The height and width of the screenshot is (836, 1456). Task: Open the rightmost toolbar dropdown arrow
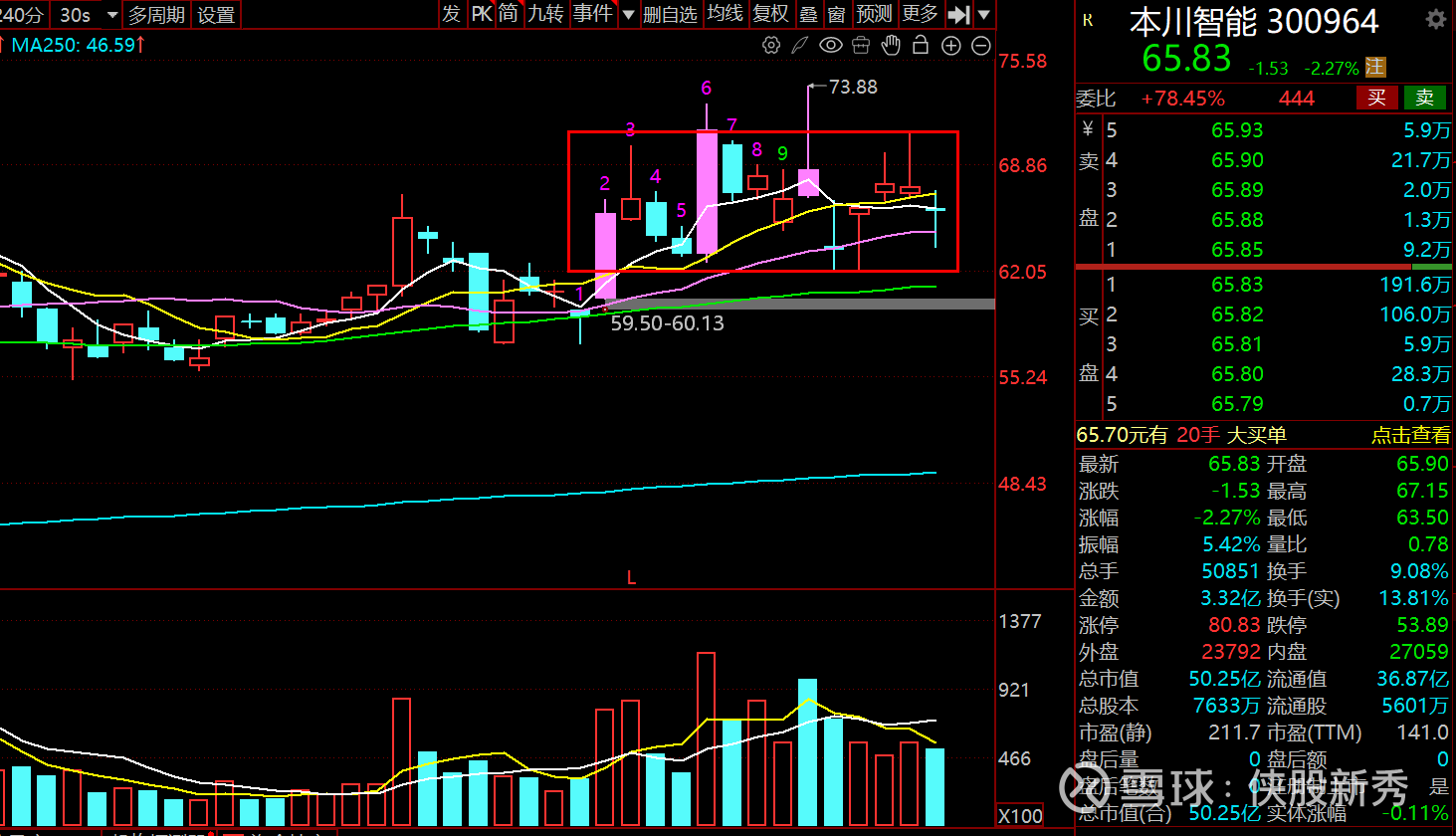(984, 14)
